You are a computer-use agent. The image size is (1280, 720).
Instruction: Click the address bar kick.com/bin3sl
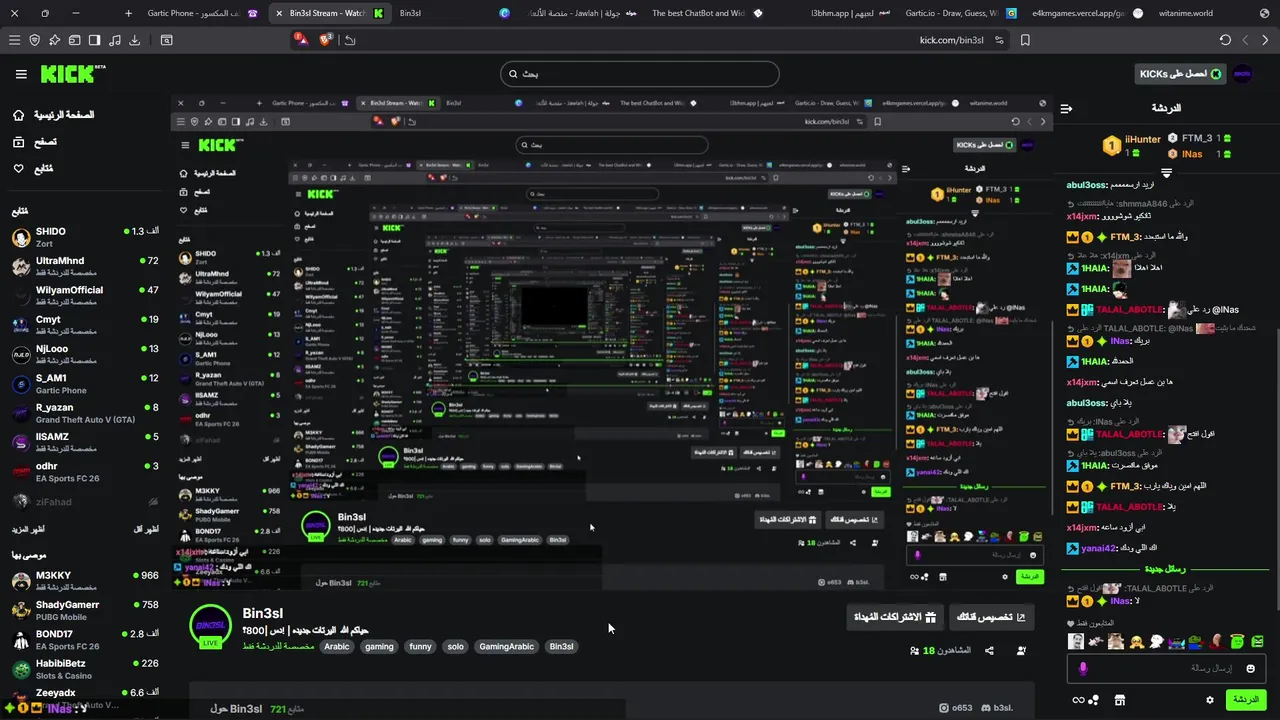tap(951, 40)
